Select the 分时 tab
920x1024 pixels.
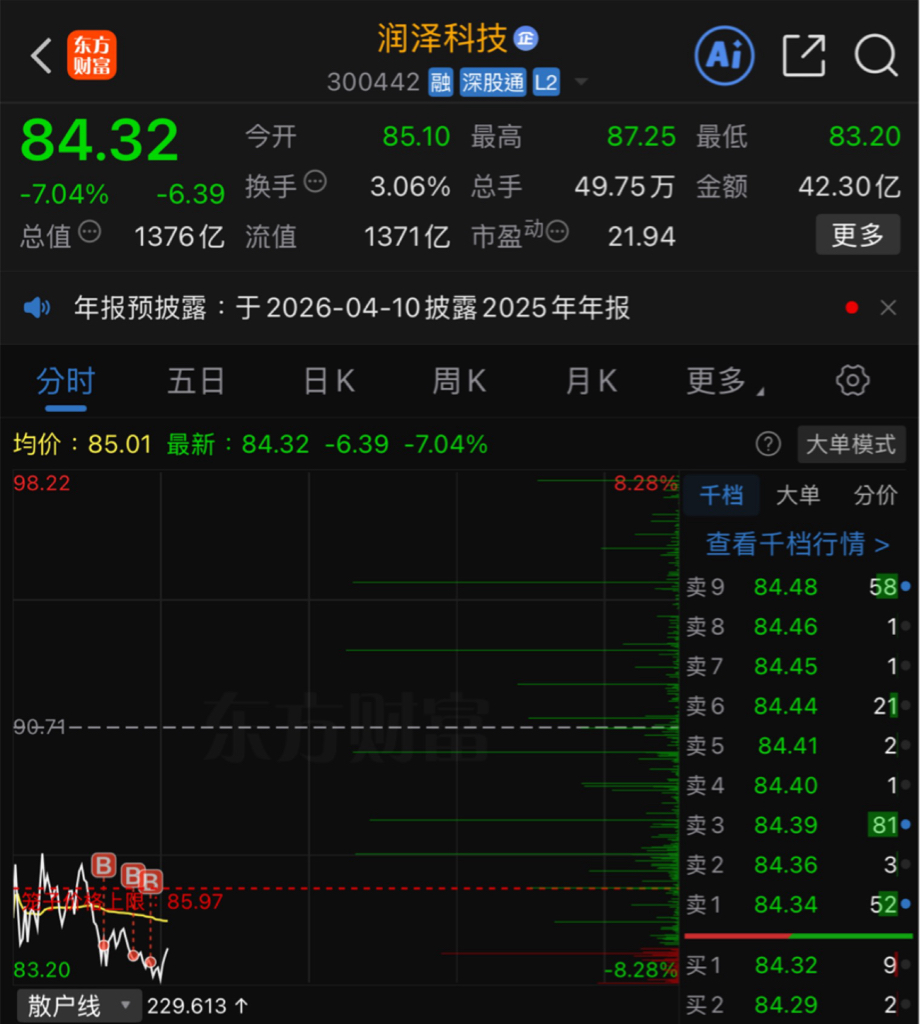[66, 381]
